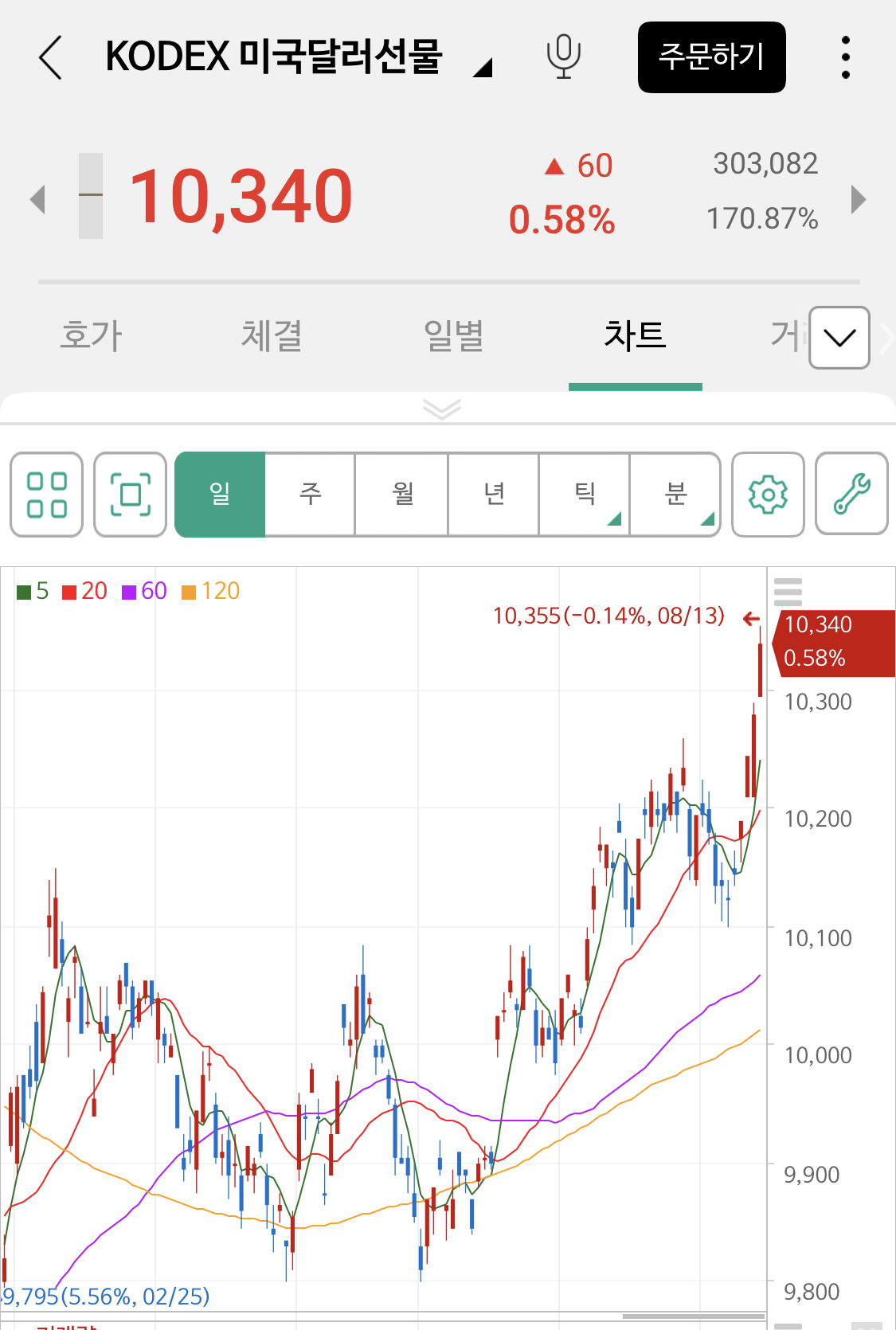
Task: Tap the microphone voice search icon
Action: [563, 57]
